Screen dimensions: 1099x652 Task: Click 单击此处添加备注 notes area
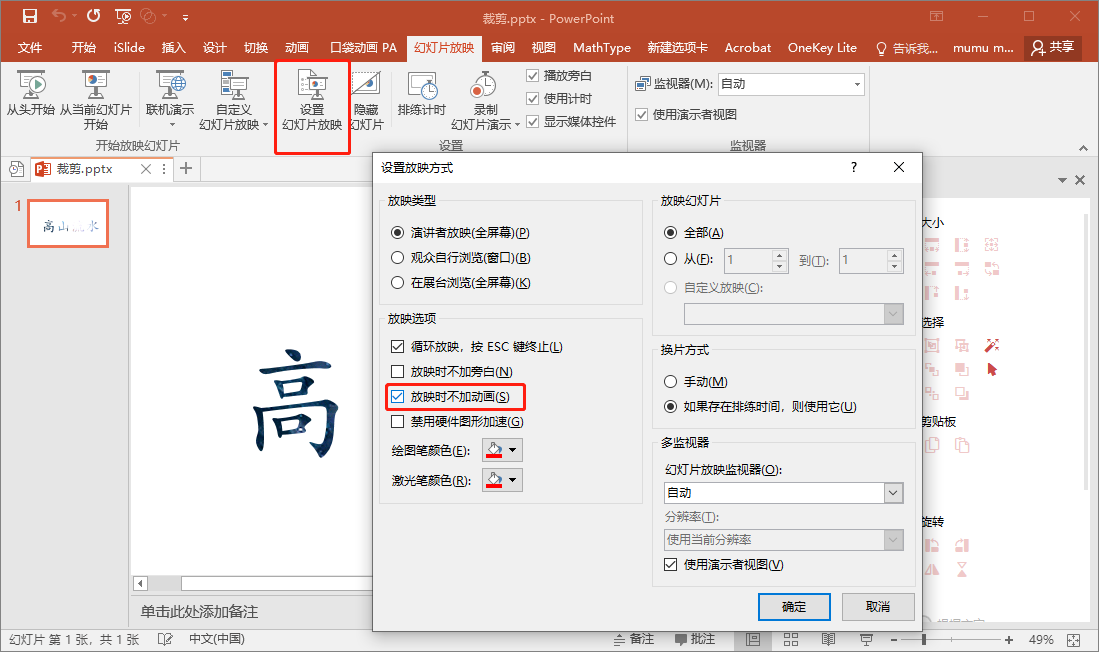pyautogui.click(x=199, y=611)
